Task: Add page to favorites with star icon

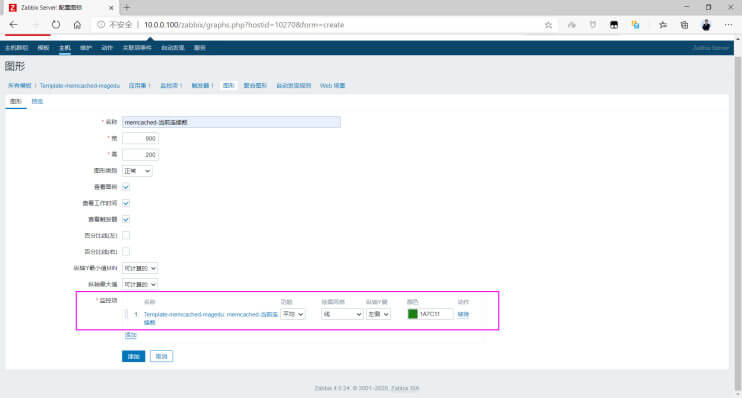Action: (x=548, y=25)
